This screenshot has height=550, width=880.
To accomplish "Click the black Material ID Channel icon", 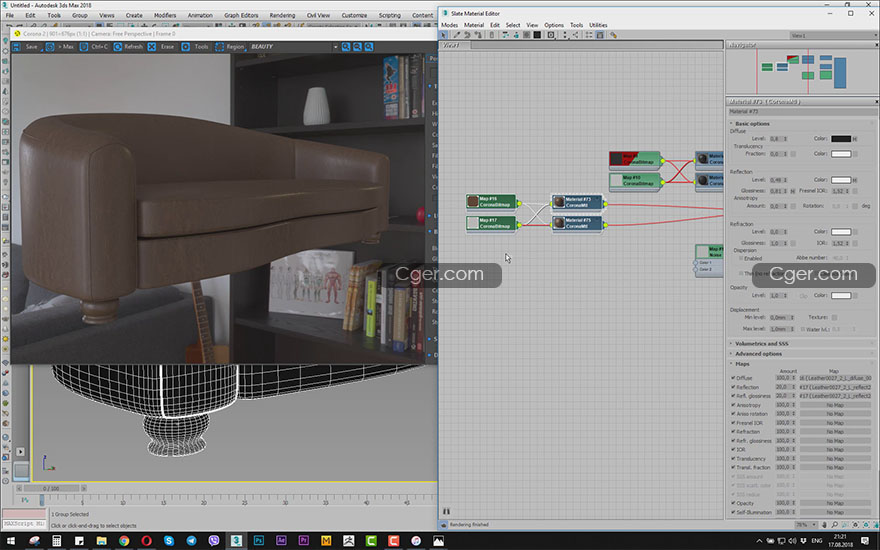I will (x=537, y=35).
